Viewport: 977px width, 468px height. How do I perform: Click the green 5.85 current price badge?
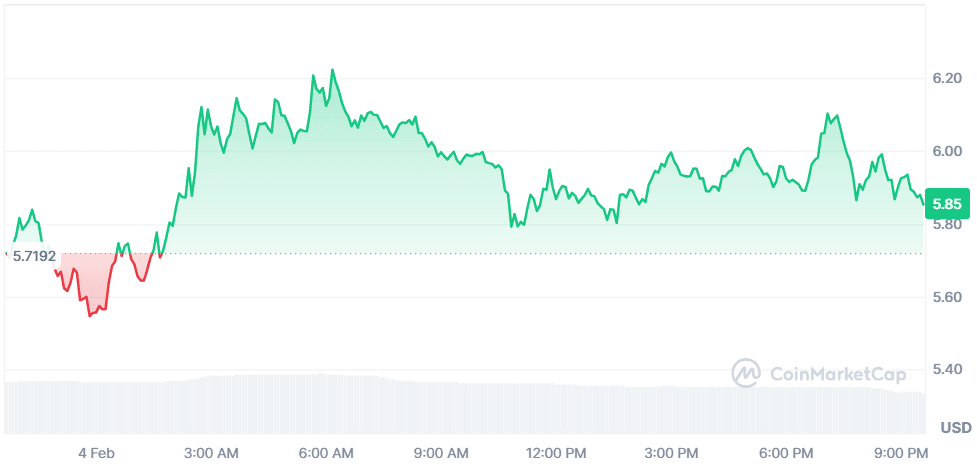[x=946, y=204]
